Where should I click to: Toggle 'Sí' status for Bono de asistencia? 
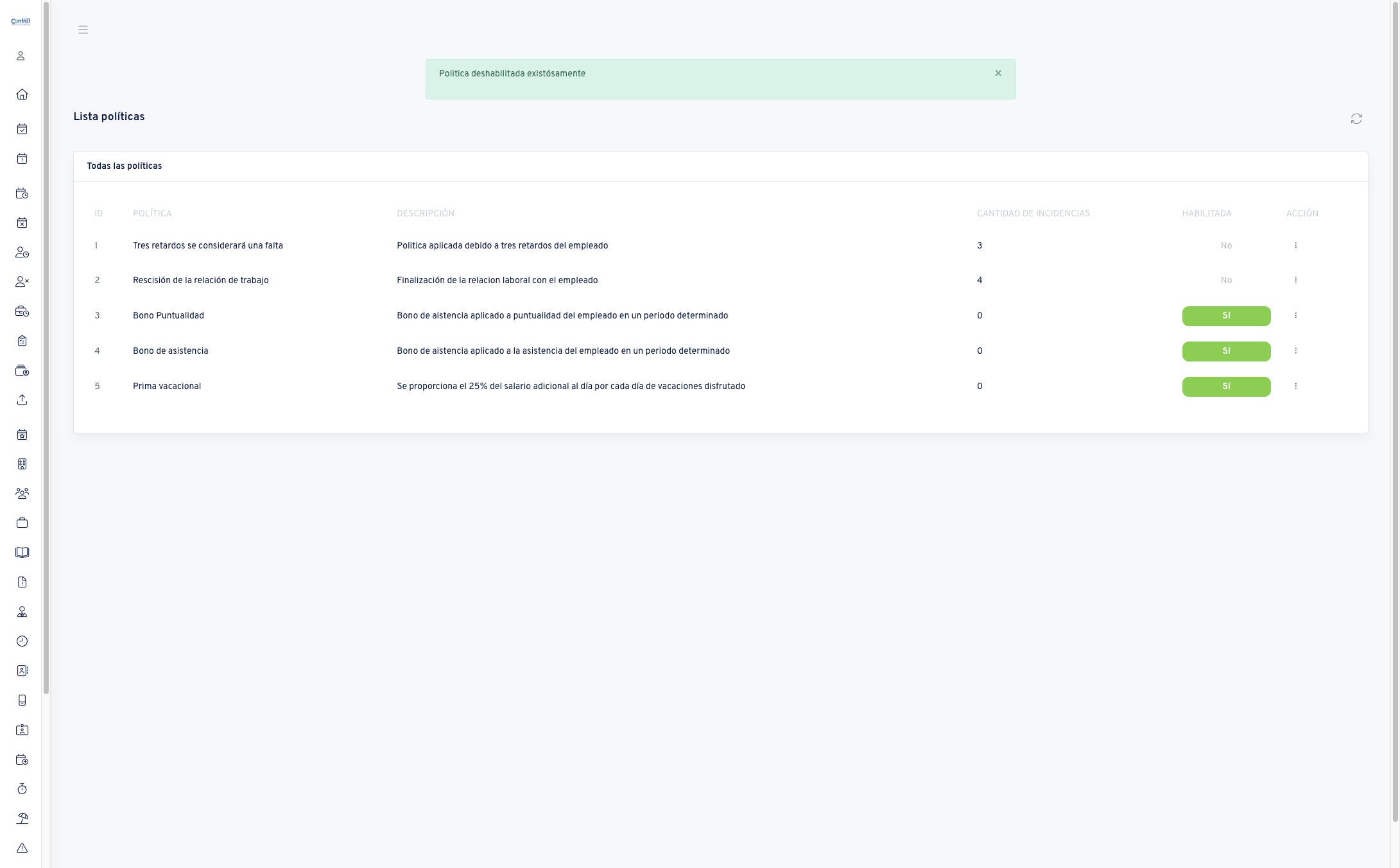pos(1226,351)
